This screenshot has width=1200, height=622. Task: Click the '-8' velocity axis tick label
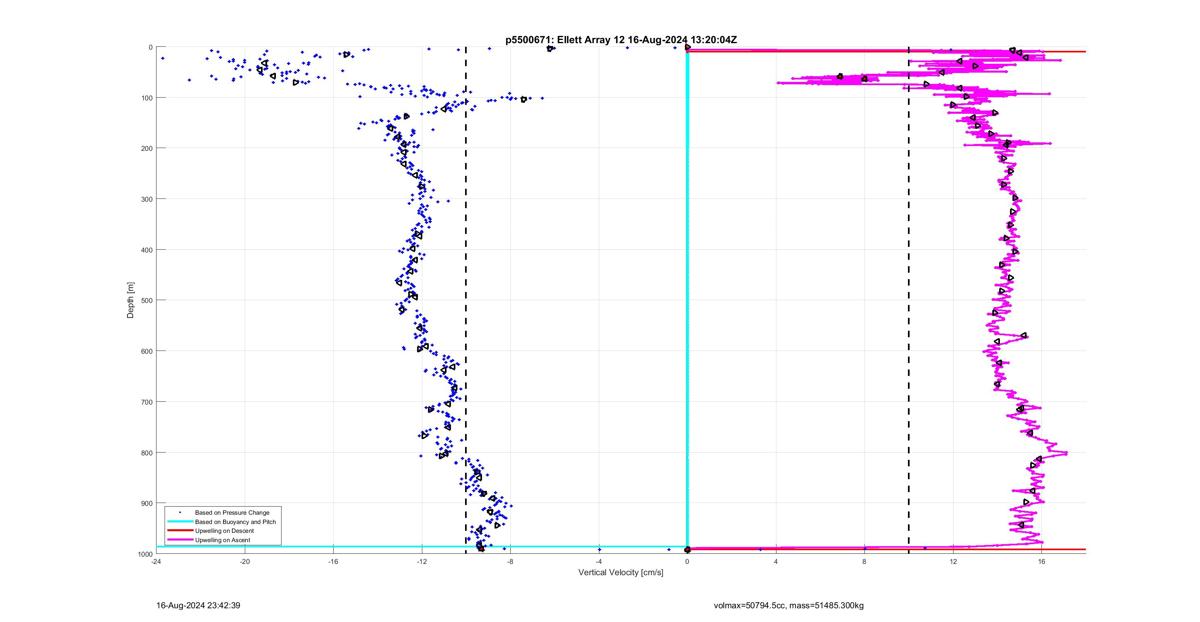[x=510, y=562]
